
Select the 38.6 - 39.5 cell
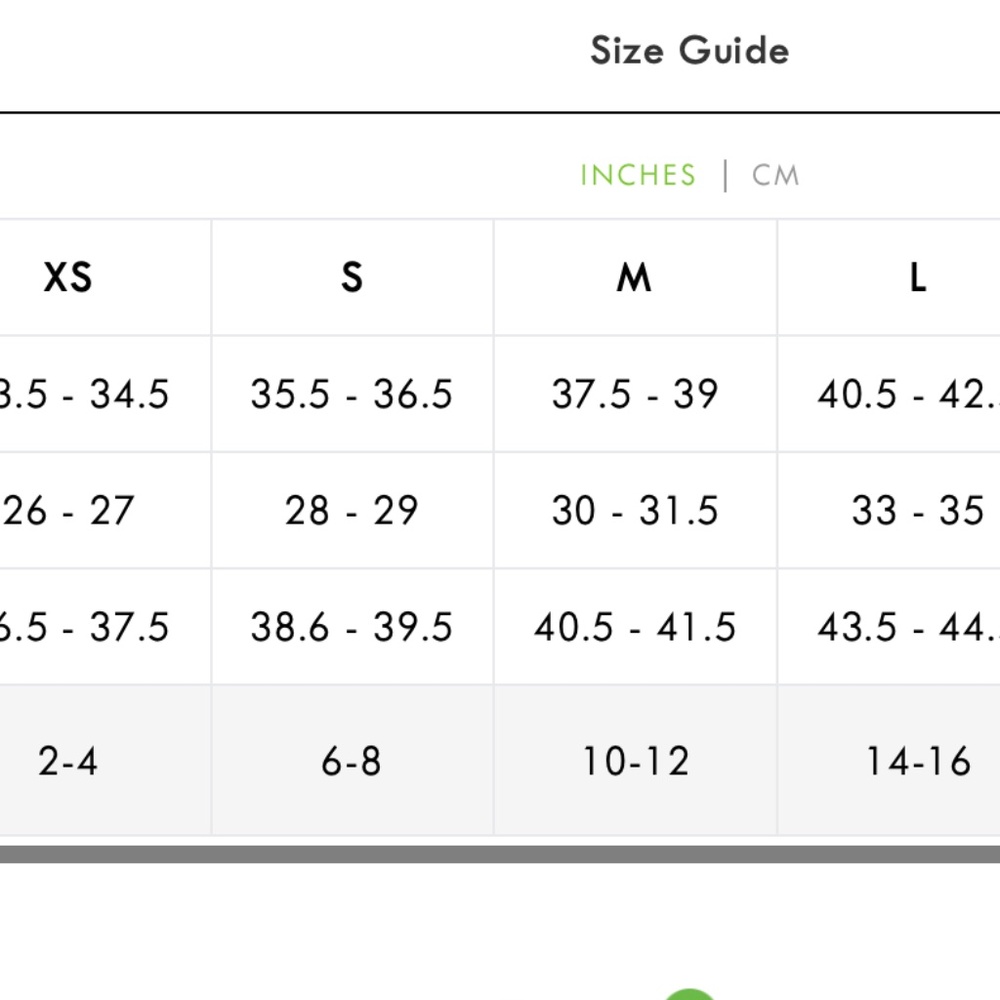pos(352,626)
